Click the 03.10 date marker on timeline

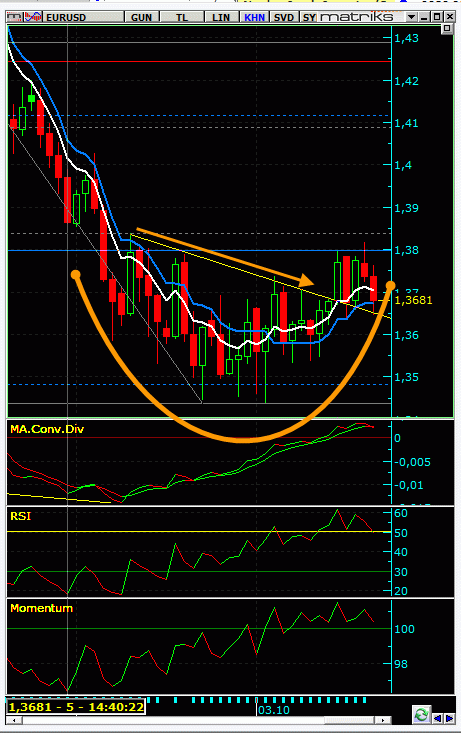[x=274, y=710]
